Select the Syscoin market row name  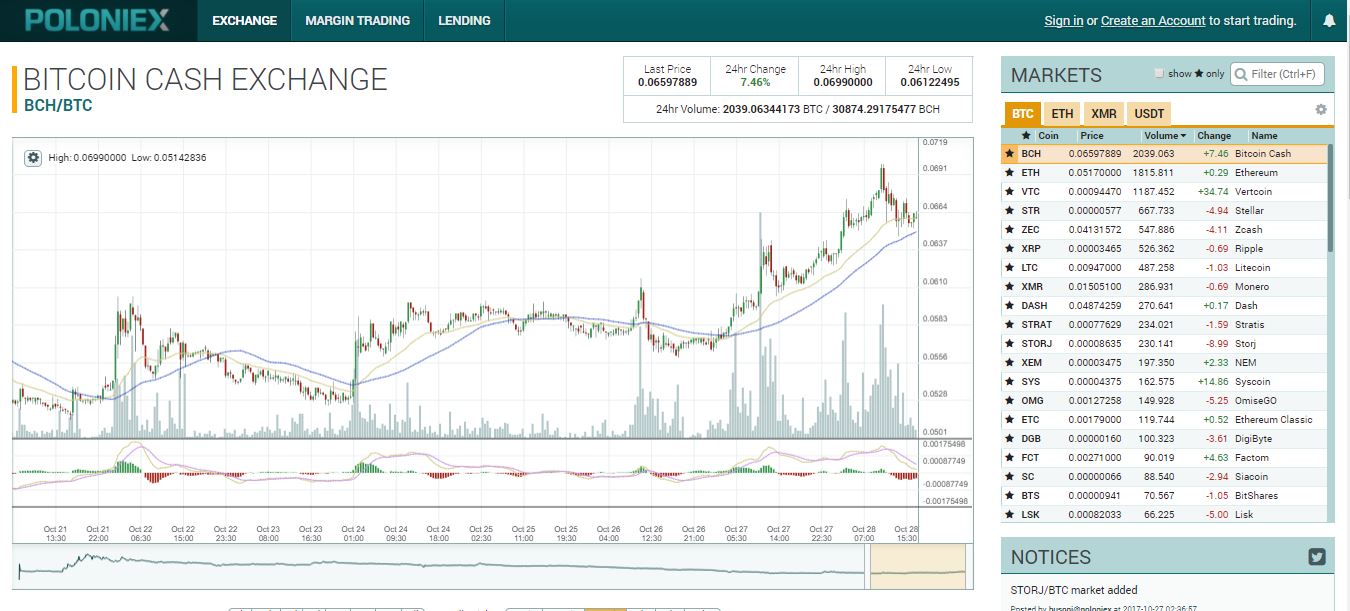coord(1253,382)
